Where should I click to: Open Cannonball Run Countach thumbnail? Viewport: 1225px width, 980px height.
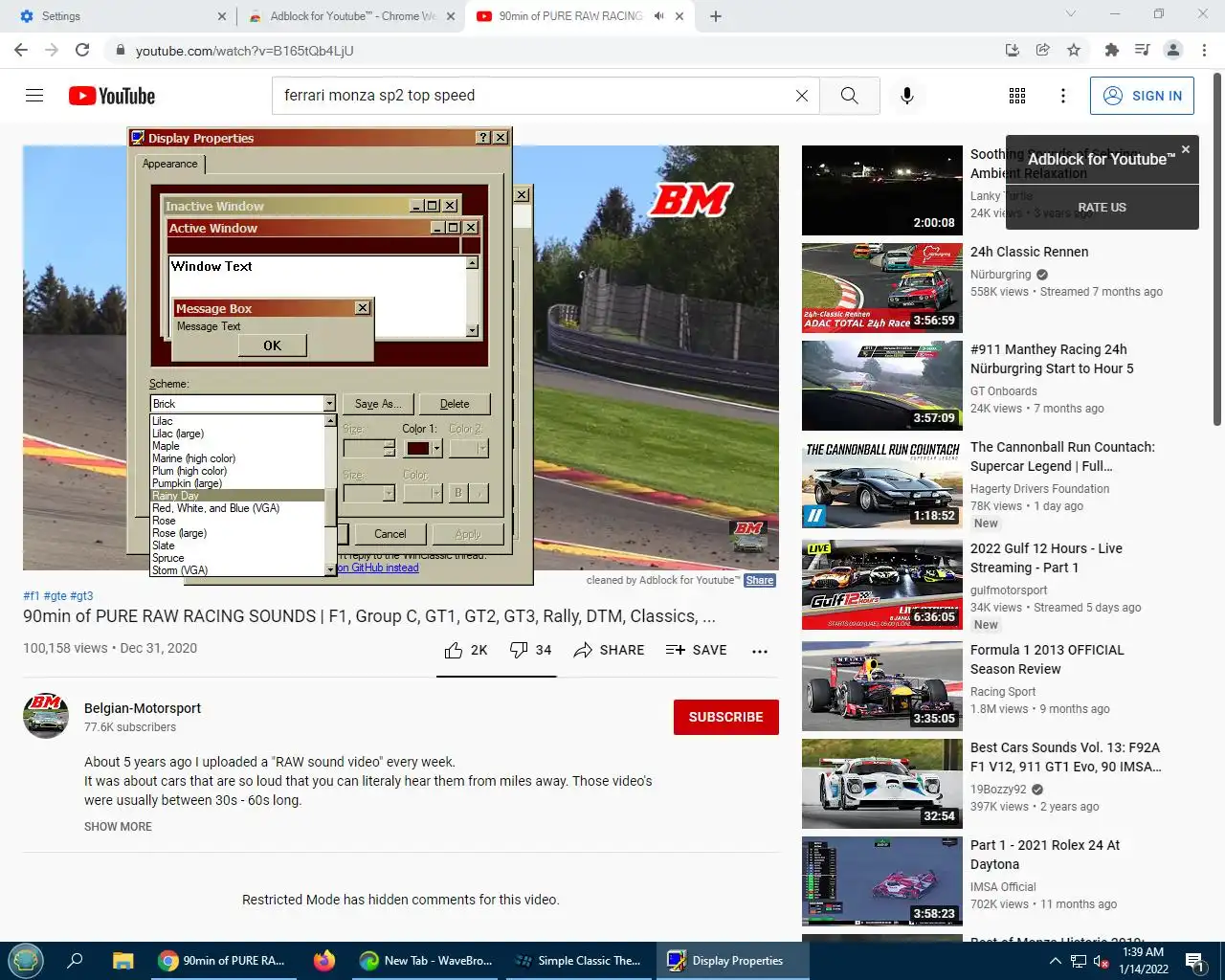pyautogui.click(x=882, y=483)
